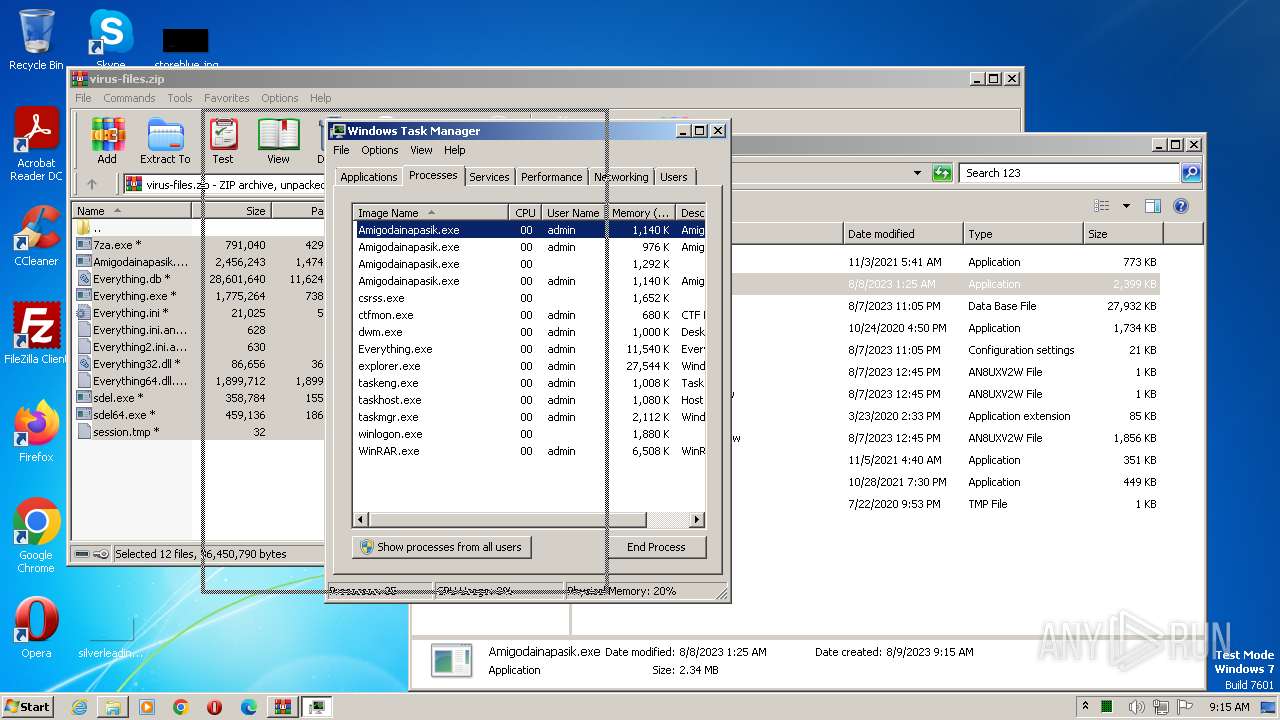This screenshot has width=1280, height=720.
Task: Show hidden system tray icons arrow
Action: coord(1085,707)
